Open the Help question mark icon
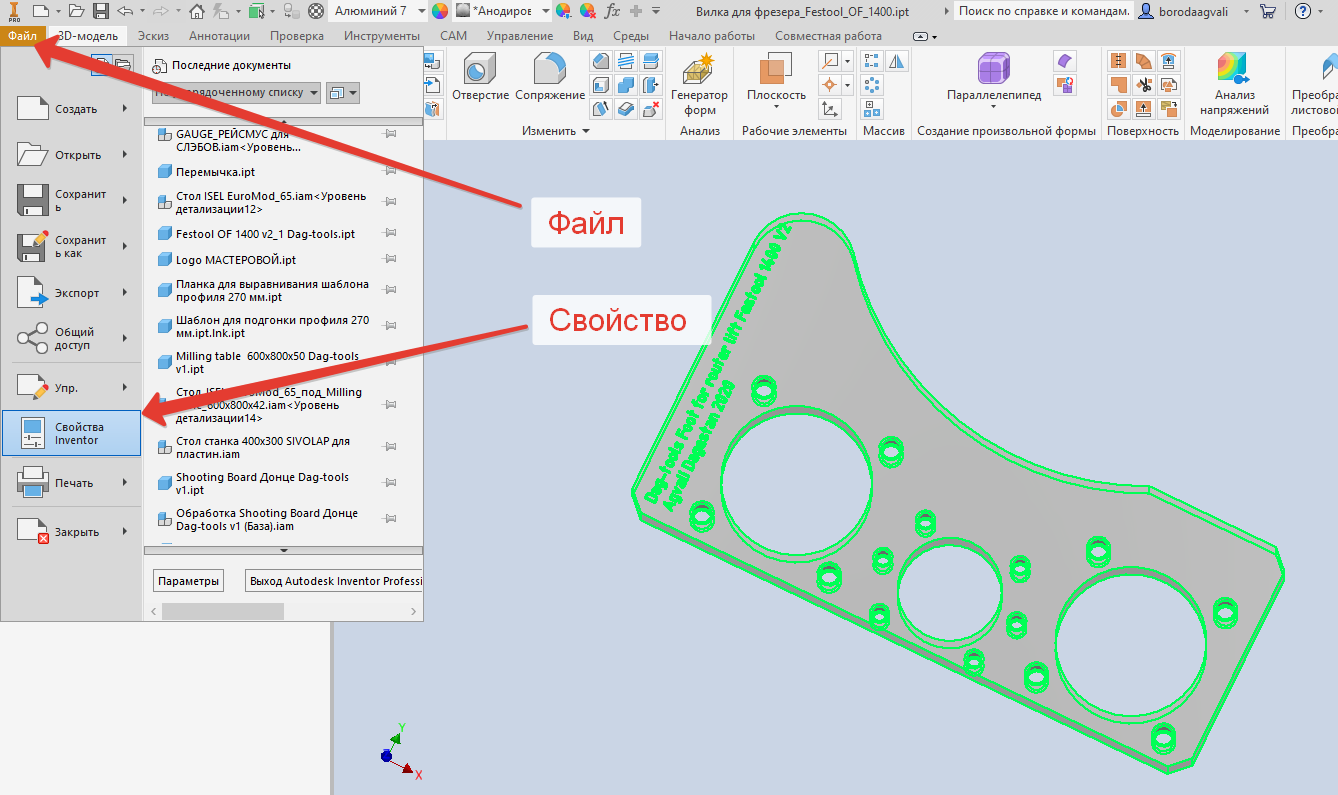Screen dimensions: 1338x795 (x=1303, y=11)
